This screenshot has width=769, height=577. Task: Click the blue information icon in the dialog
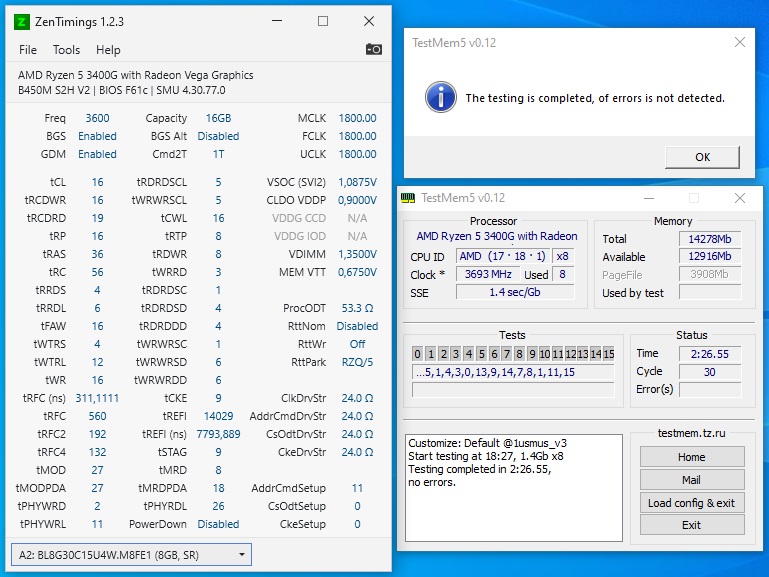point(440,97)
